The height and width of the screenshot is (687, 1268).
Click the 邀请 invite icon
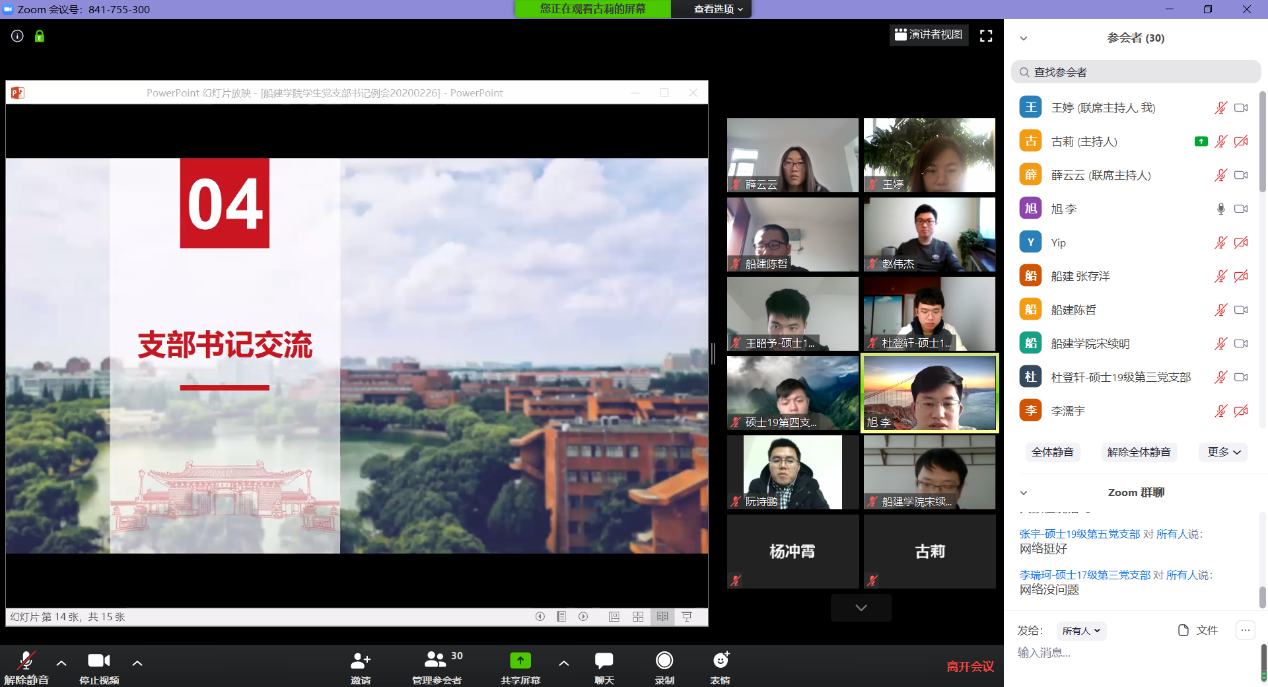coord(360,662)
